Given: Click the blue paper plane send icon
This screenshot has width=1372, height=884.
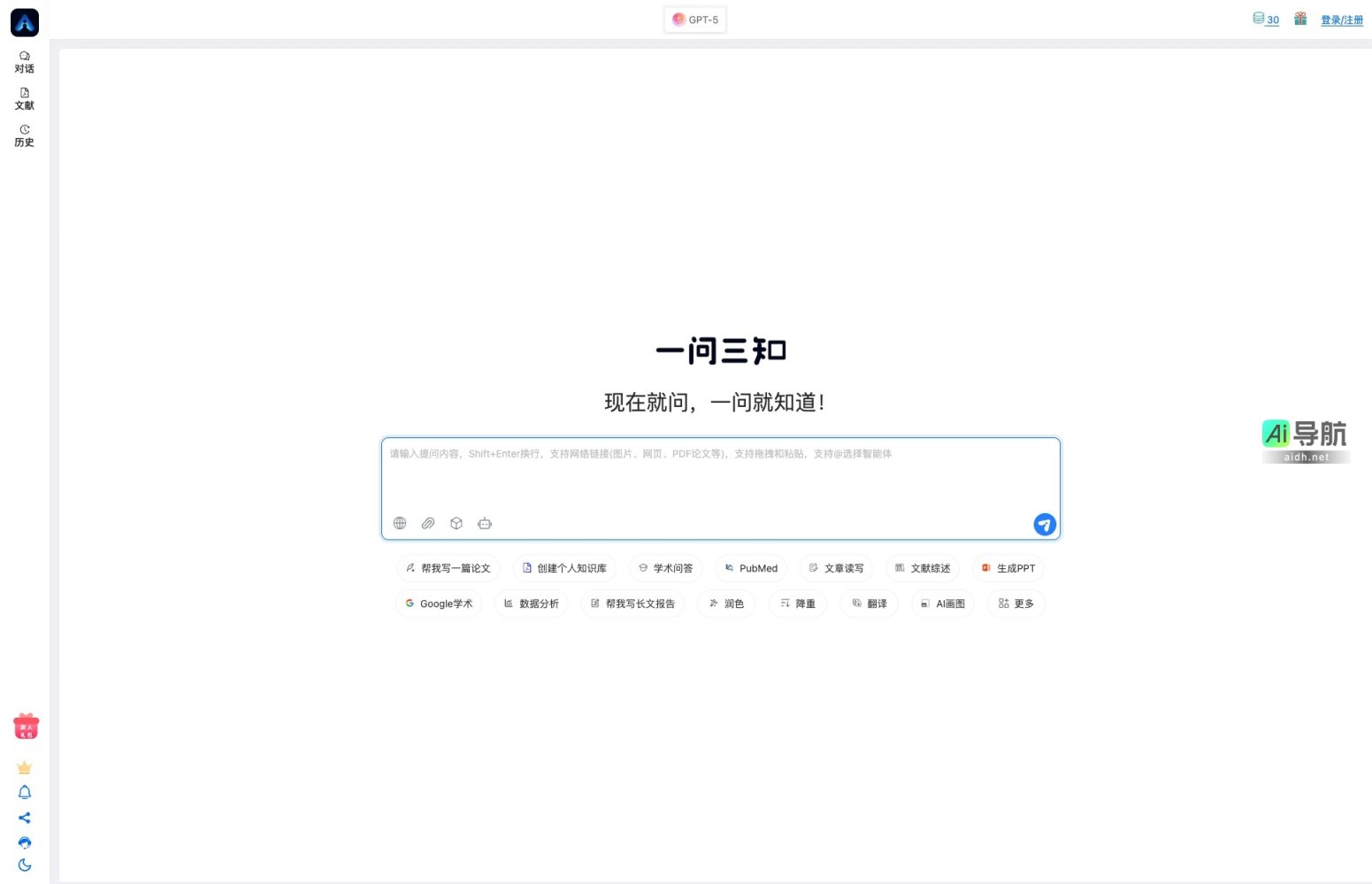Looking at the screenshot, I should pyautogui.click(x=1044, y=524).
